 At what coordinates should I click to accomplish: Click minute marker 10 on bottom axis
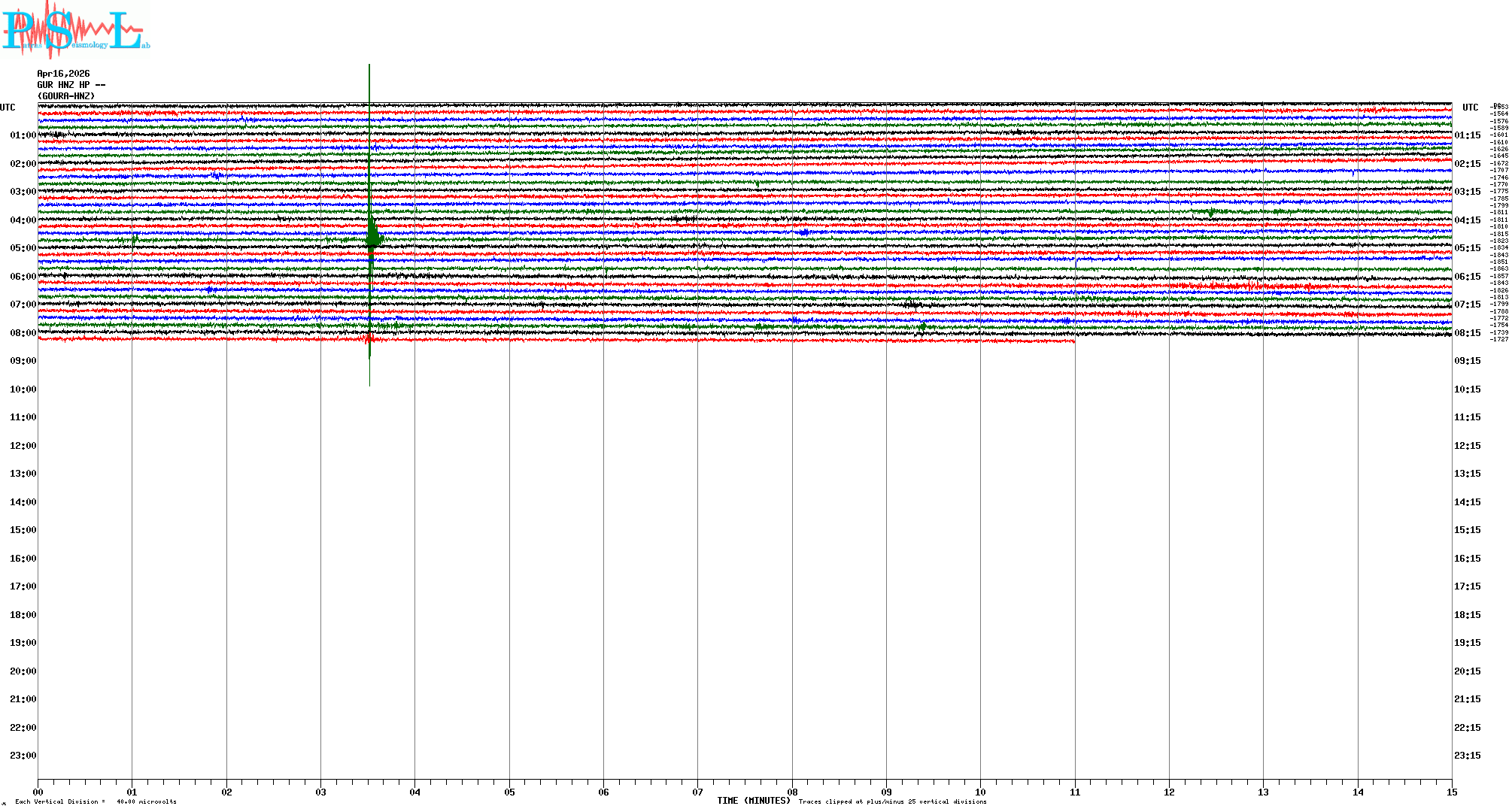tap(980, 792)
